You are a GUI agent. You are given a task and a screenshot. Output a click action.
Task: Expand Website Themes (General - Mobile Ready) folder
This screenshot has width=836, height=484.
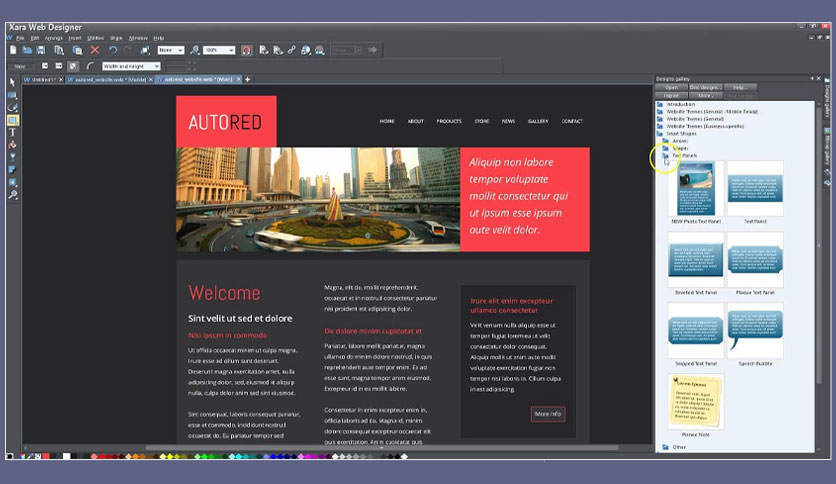coord(660,112)
